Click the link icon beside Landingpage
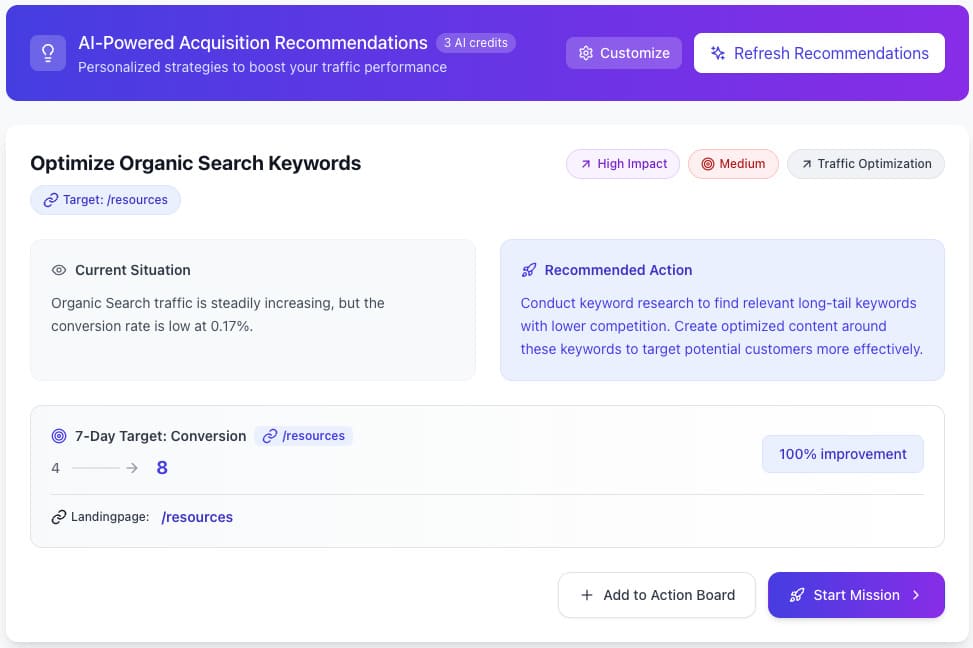The height and width of the screenshot is (648, 973). (x=59, y=517)
